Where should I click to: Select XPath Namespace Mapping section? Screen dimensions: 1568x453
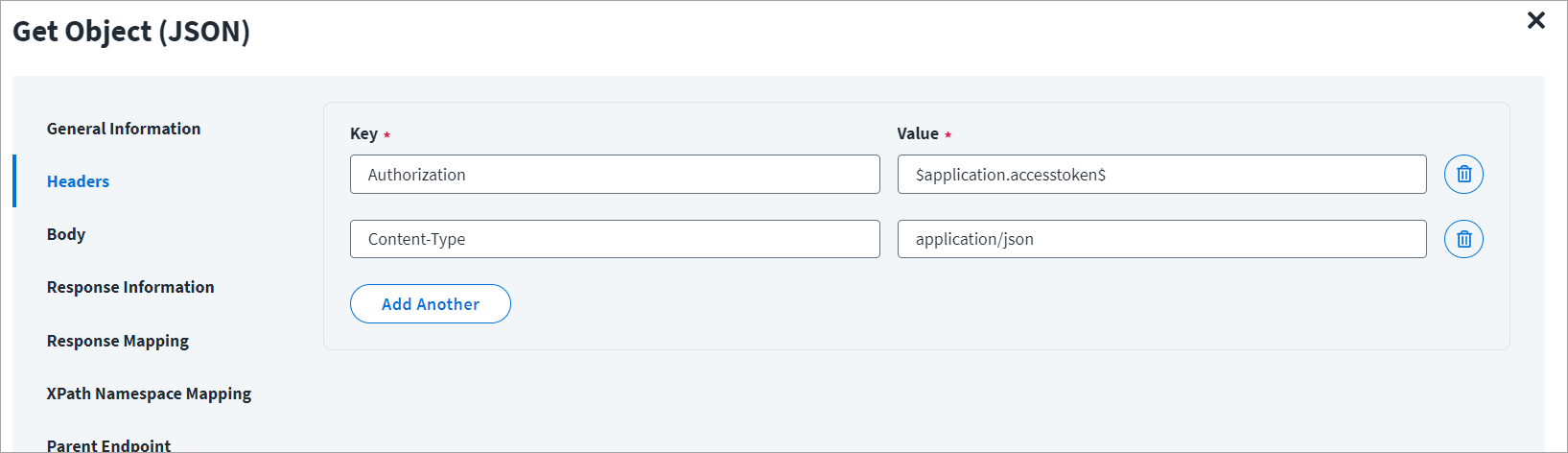149,393
